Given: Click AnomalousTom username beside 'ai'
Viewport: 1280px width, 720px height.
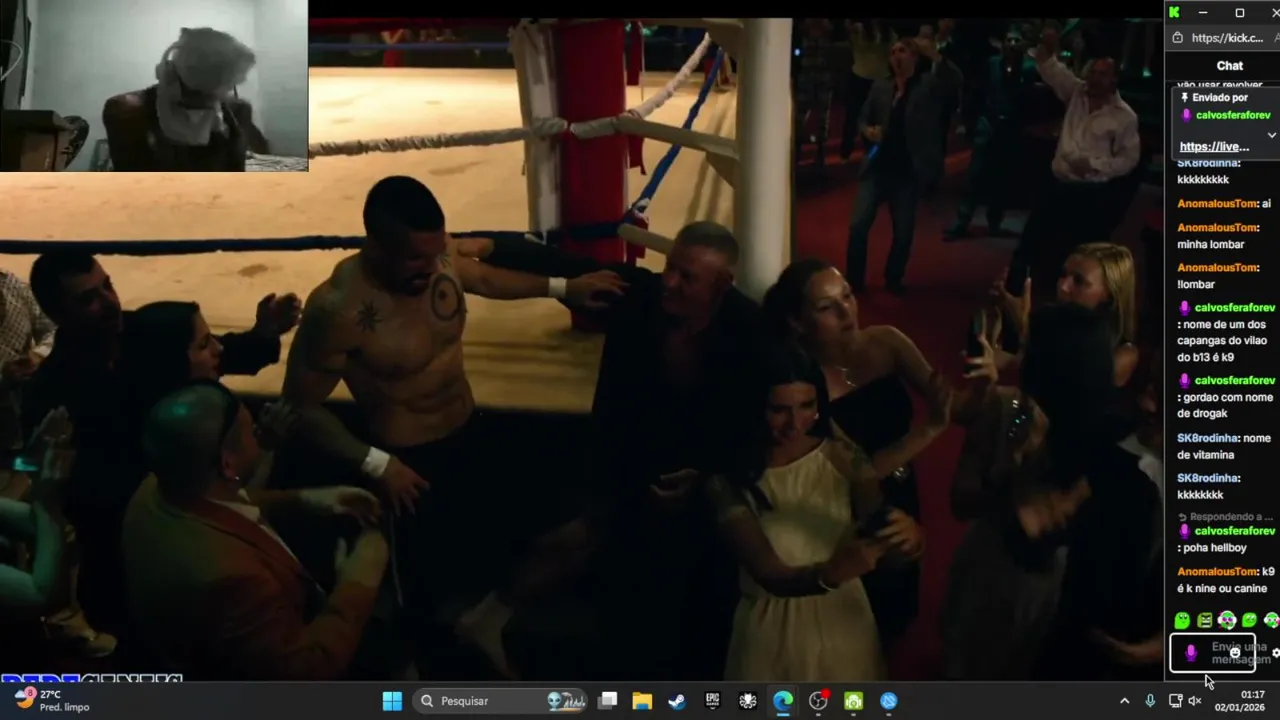Looking at the screenshot, I should tap(1217, 203).
